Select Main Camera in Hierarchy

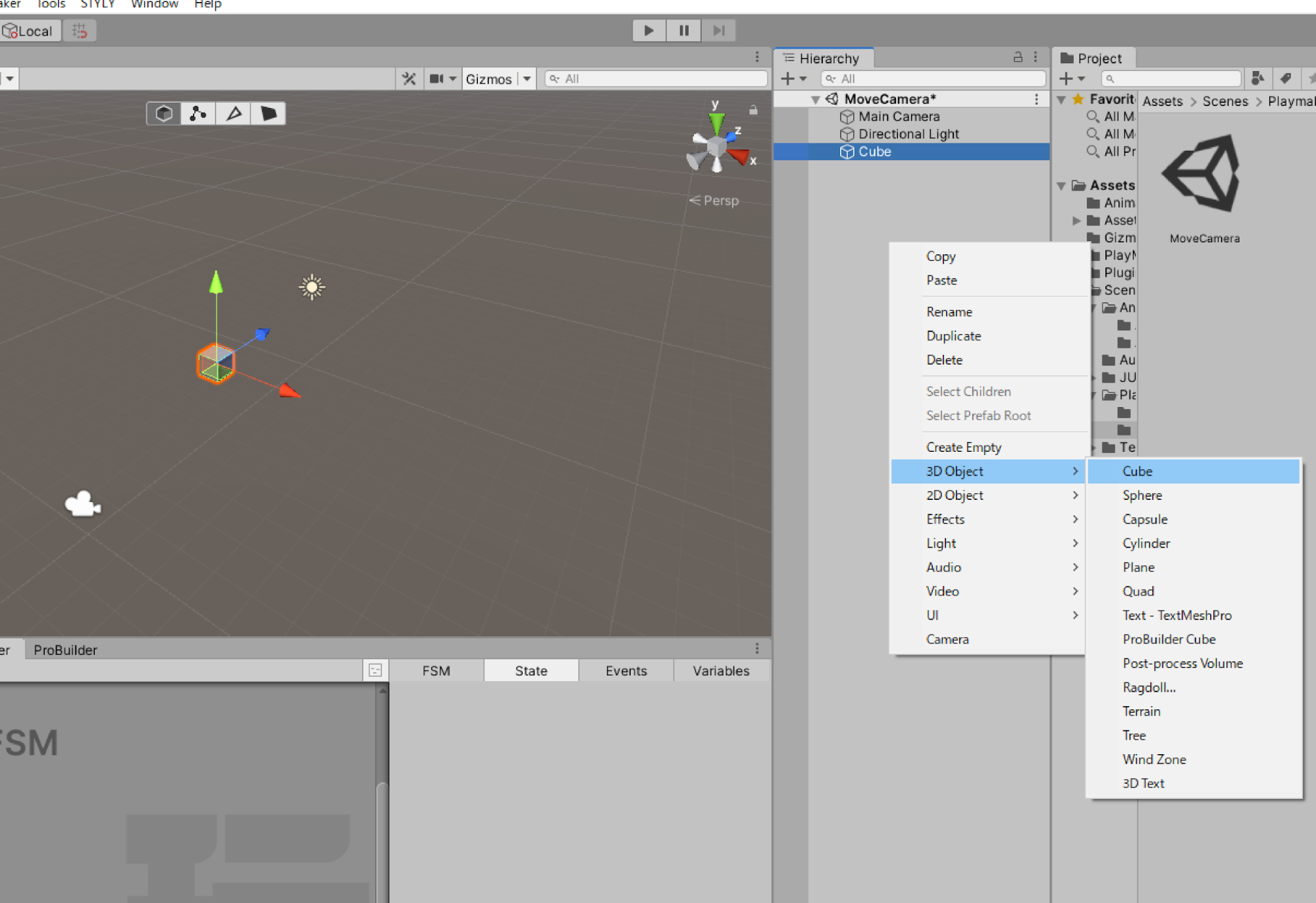pyautogui.click(x=899, y=117)
